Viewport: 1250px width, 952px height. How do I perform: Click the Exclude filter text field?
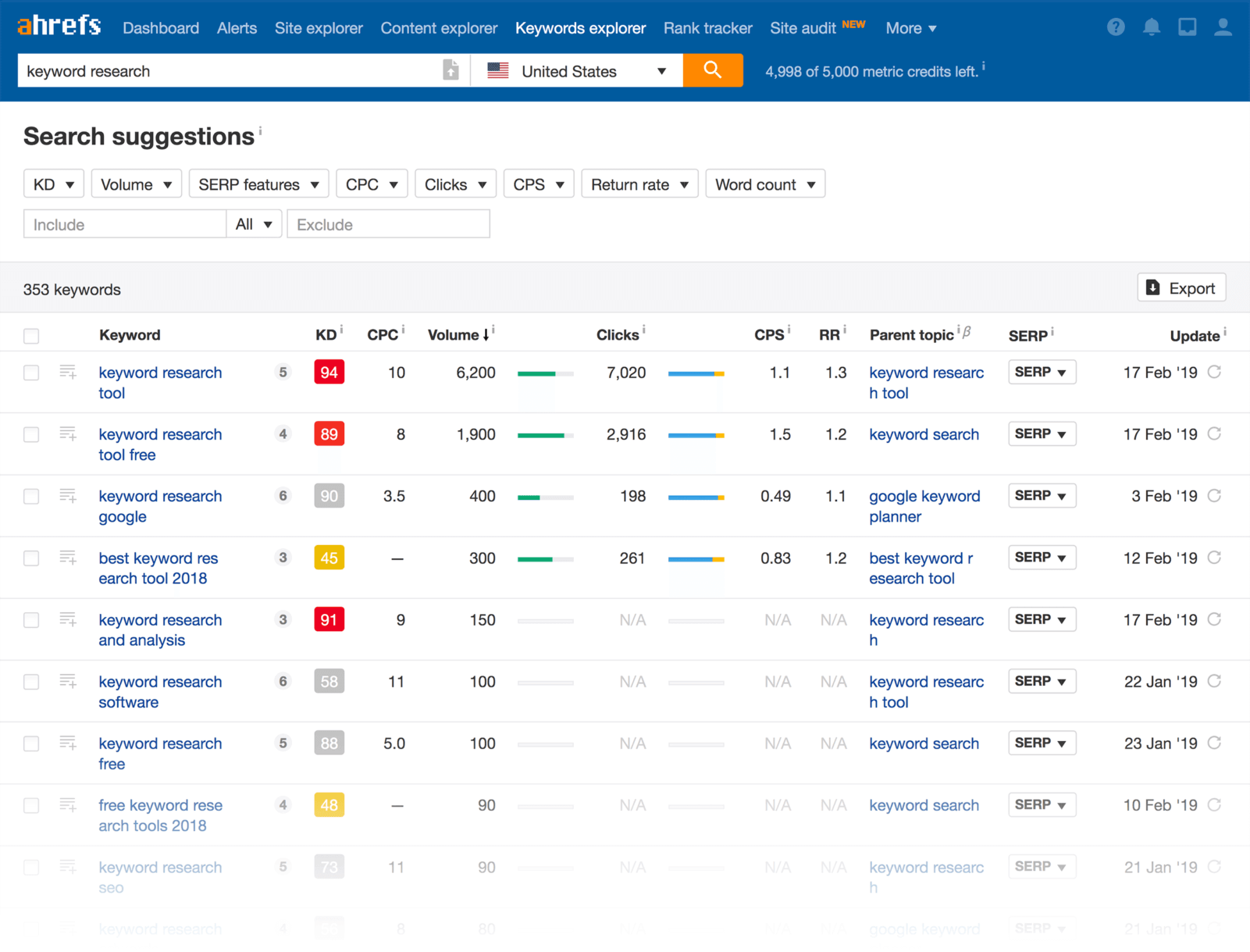(x=388, y=224)
